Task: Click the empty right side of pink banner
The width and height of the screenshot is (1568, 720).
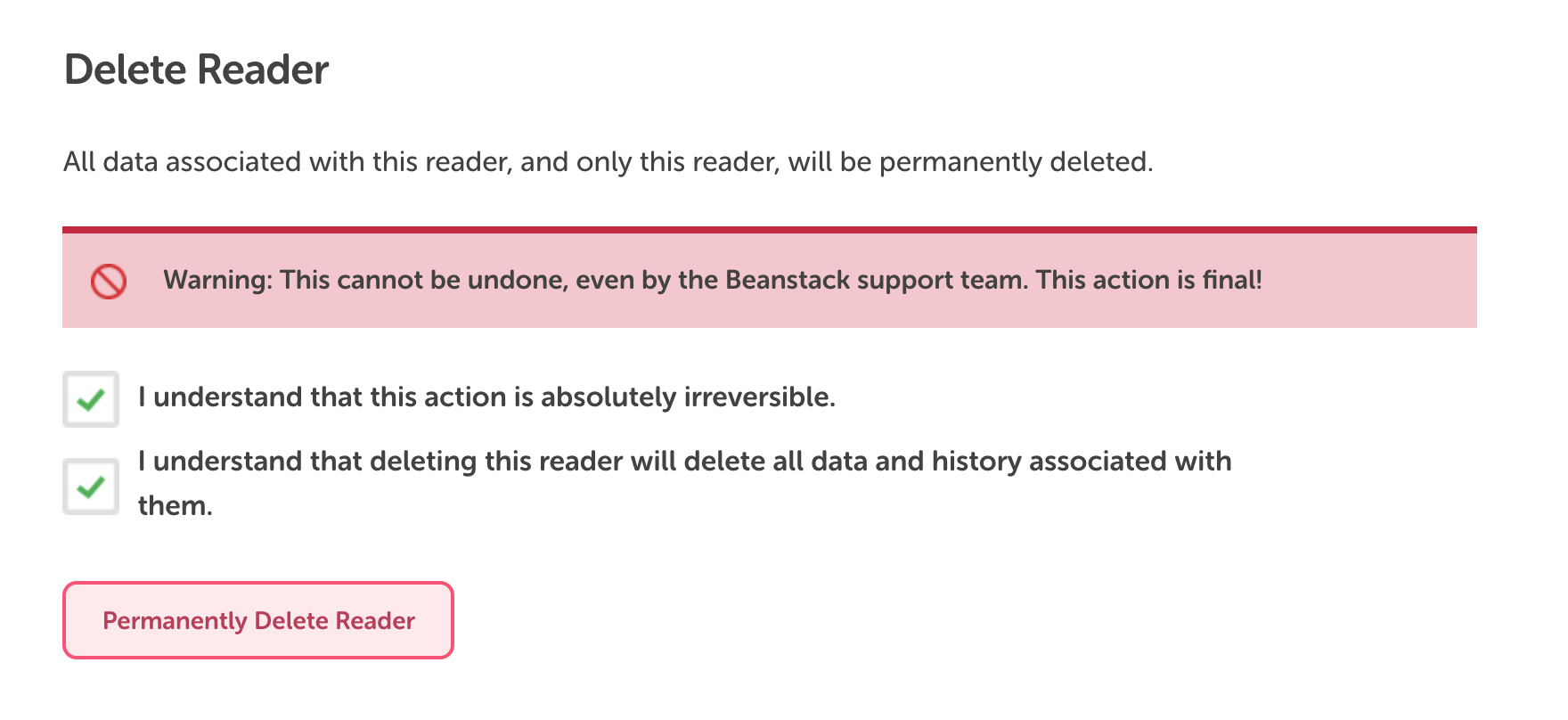Action: 1370,281
